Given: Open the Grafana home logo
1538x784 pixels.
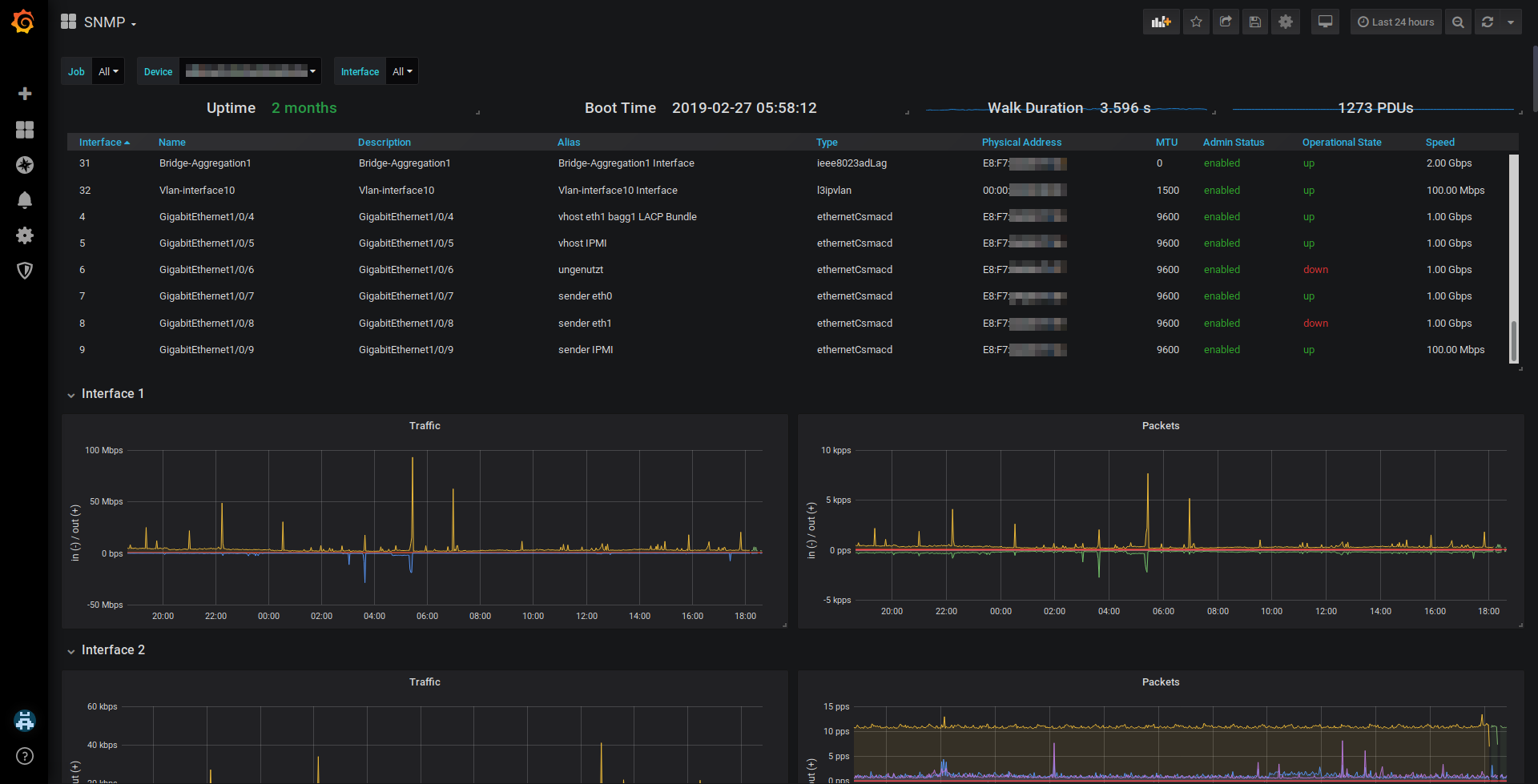Looking at the screenshot, I should click(23, 22).
